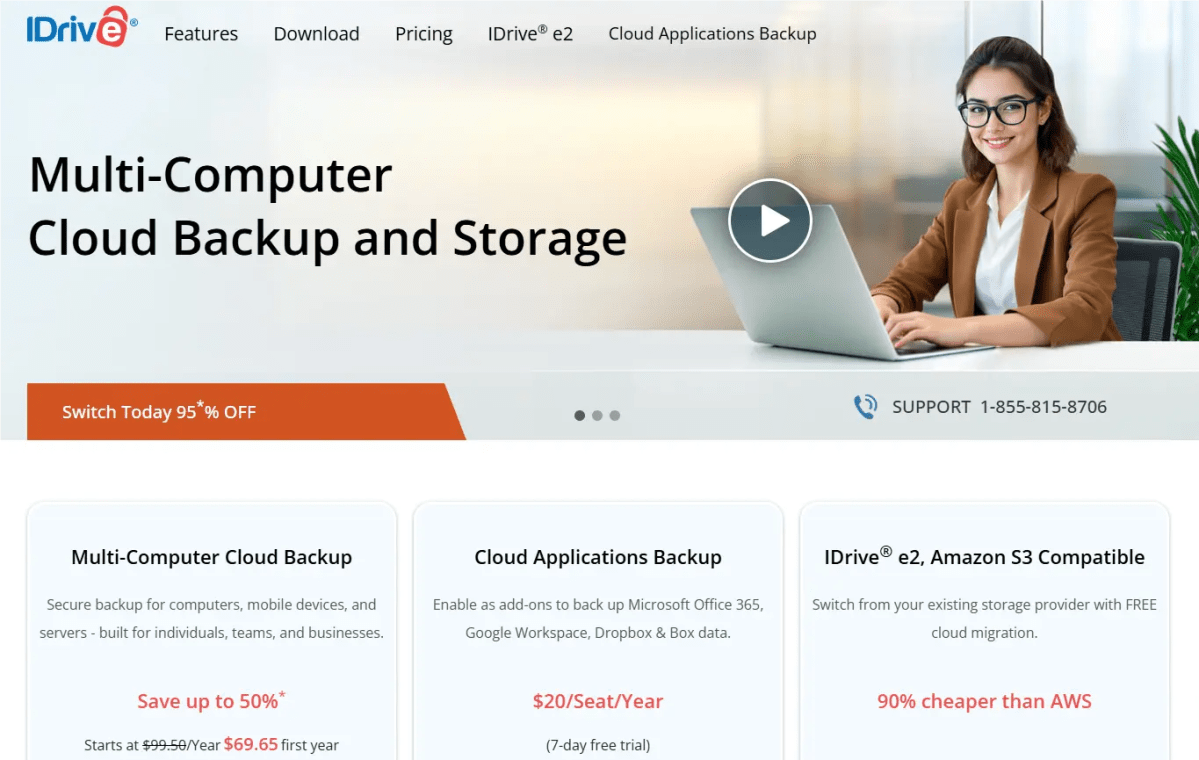This screenshot has height=760, width=1199.
Task: Open Cloud Applications Backup in top navigation
Action: tap(712, 34)
